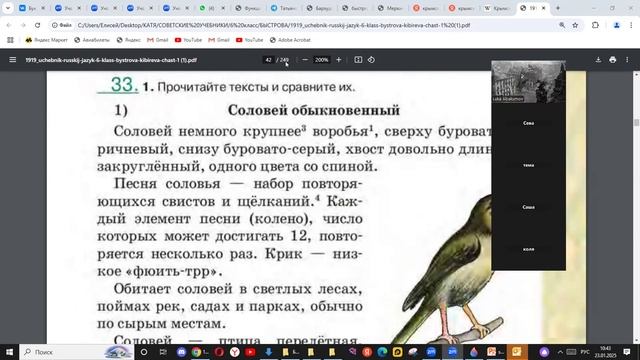The width and height of the screenshot is (640, 360).
Task: Select the Luka video thumbnail in the call panel
Action: tap(529, 82)
